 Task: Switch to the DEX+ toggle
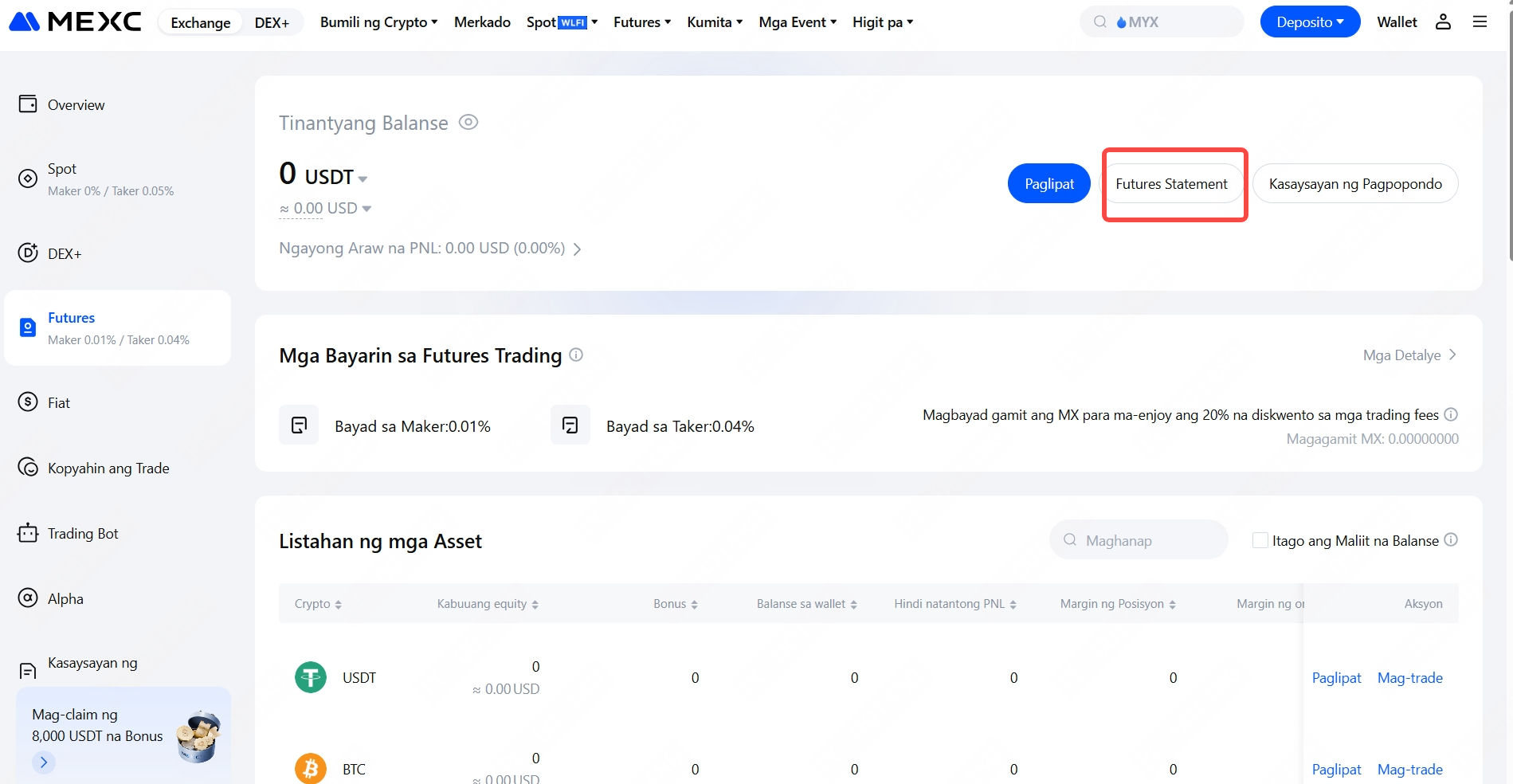tap(272, 22)
